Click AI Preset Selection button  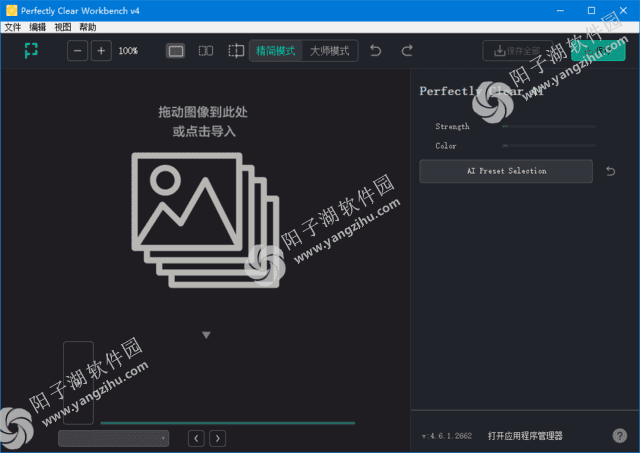(506, 171)
